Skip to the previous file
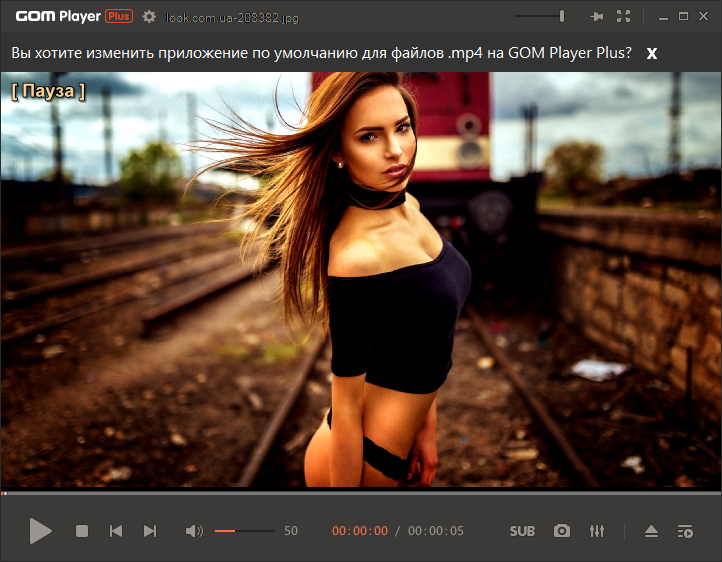 (116, 531)
